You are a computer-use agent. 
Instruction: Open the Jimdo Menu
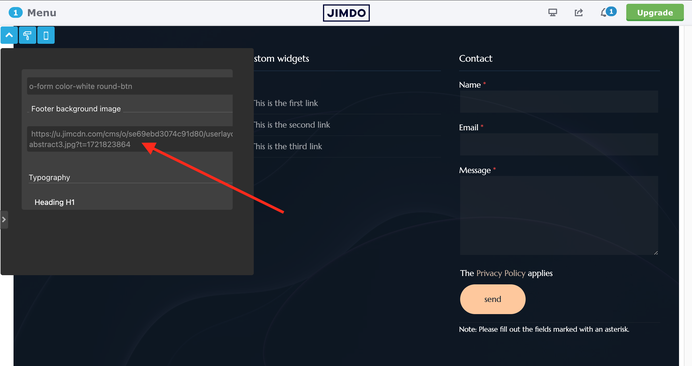tap(33, 13)
